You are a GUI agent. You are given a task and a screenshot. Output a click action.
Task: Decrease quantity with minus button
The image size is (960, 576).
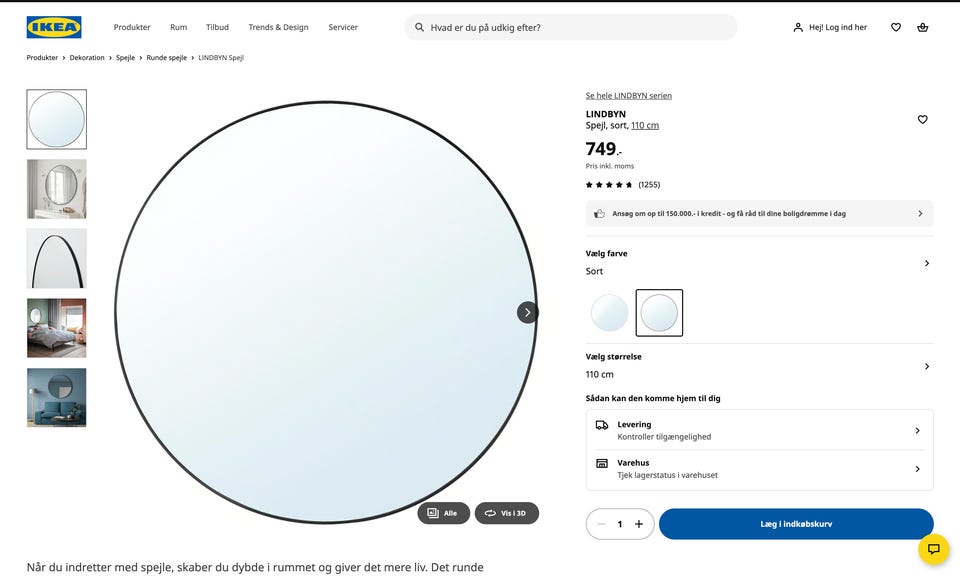click(601, 524)
